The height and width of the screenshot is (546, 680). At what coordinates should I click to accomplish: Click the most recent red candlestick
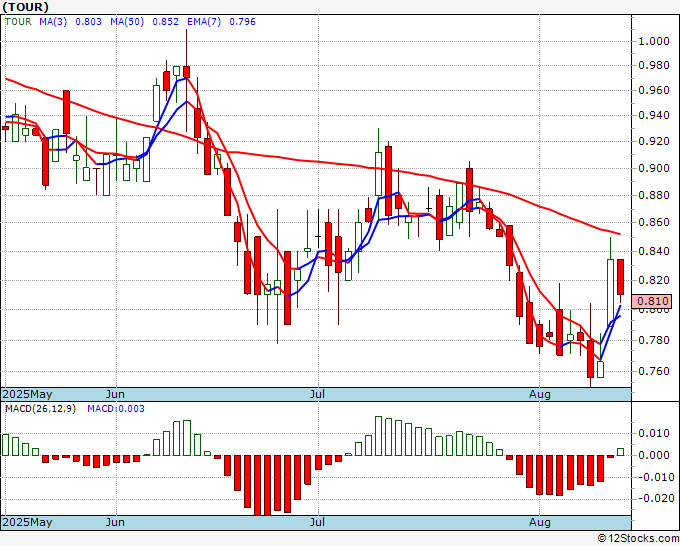coord(621,277)
